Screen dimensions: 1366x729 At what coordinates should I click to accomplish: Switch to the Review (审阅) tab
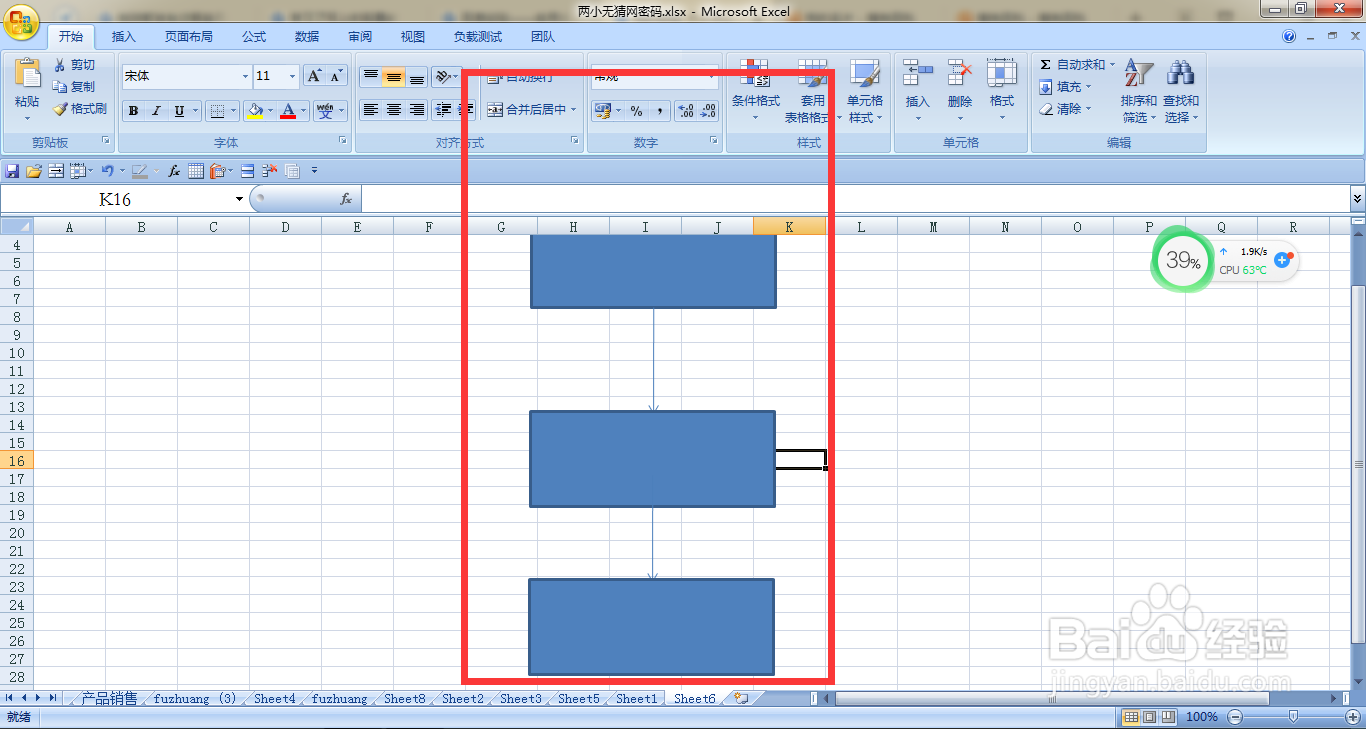360,37
